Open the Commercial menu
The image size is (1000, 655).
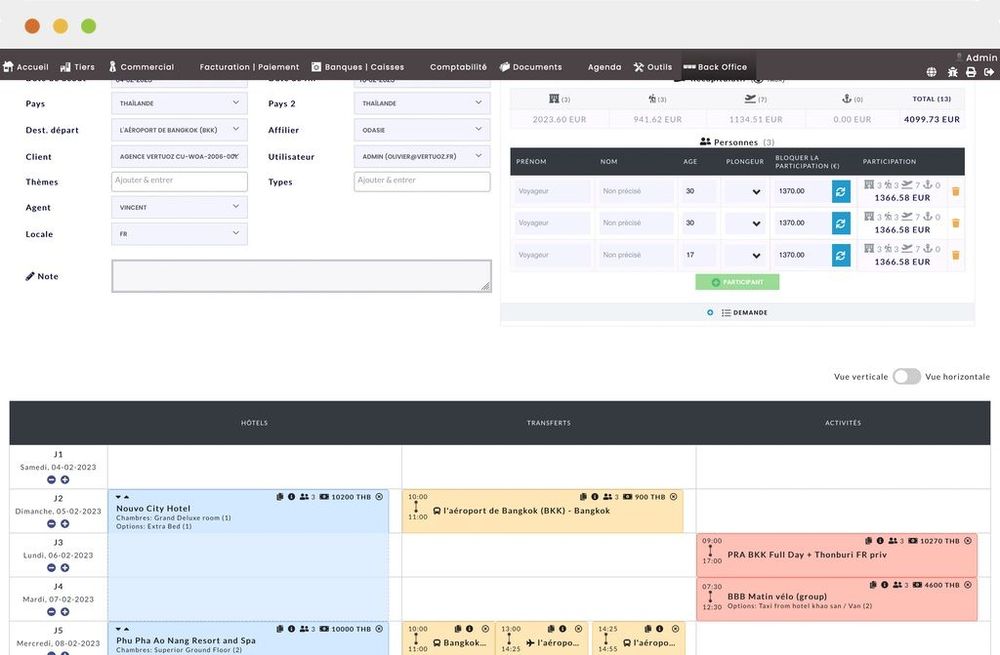coord(141,67)
